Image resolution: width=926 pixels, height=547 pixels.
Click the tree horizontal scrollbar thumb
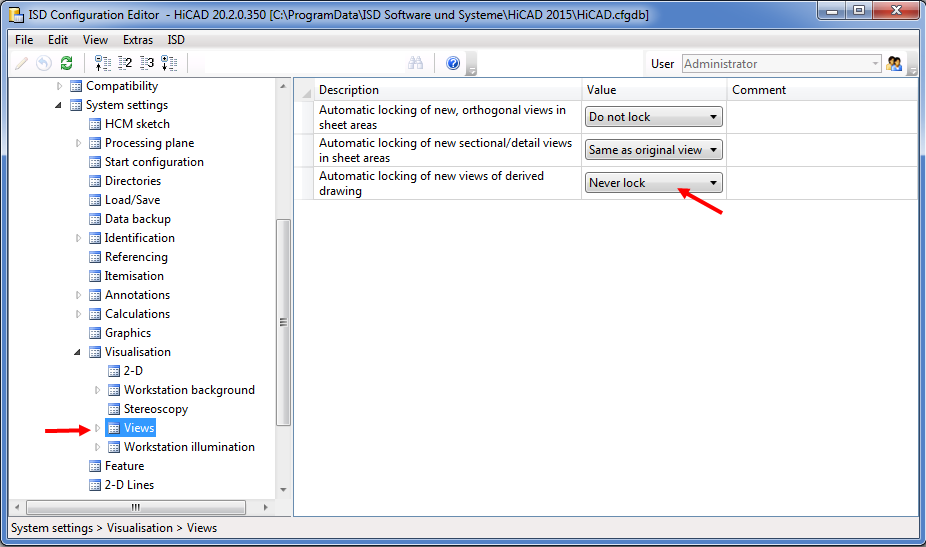click(x=136, y=507)
